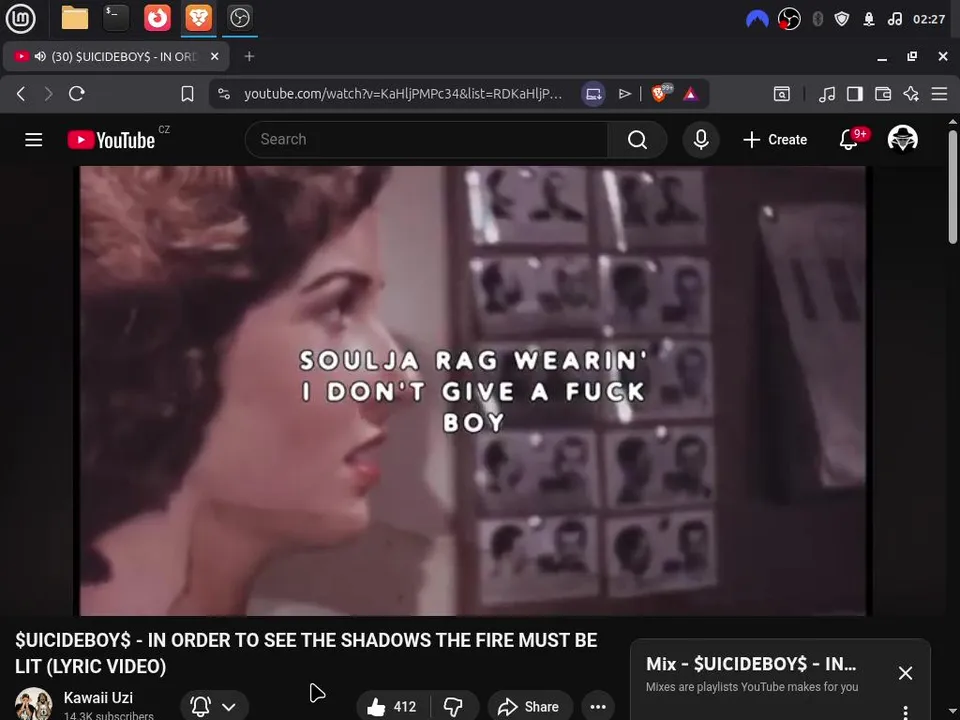Click the YouTube Search field
The height and width of the screenshot is (720, 960).
(427, 140)
